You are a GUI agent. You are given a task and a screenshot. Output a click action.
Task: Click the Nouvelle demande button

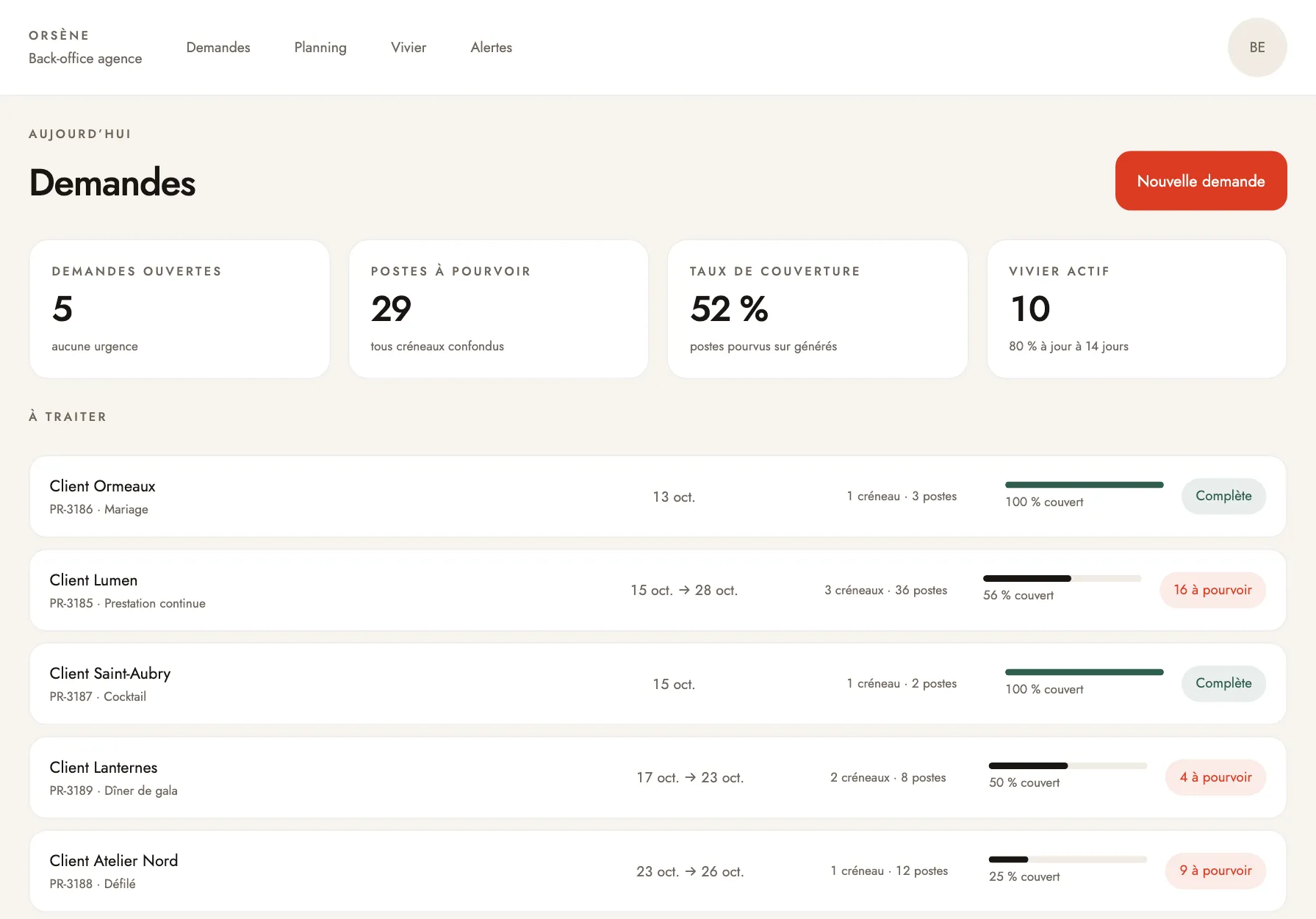1201,181
